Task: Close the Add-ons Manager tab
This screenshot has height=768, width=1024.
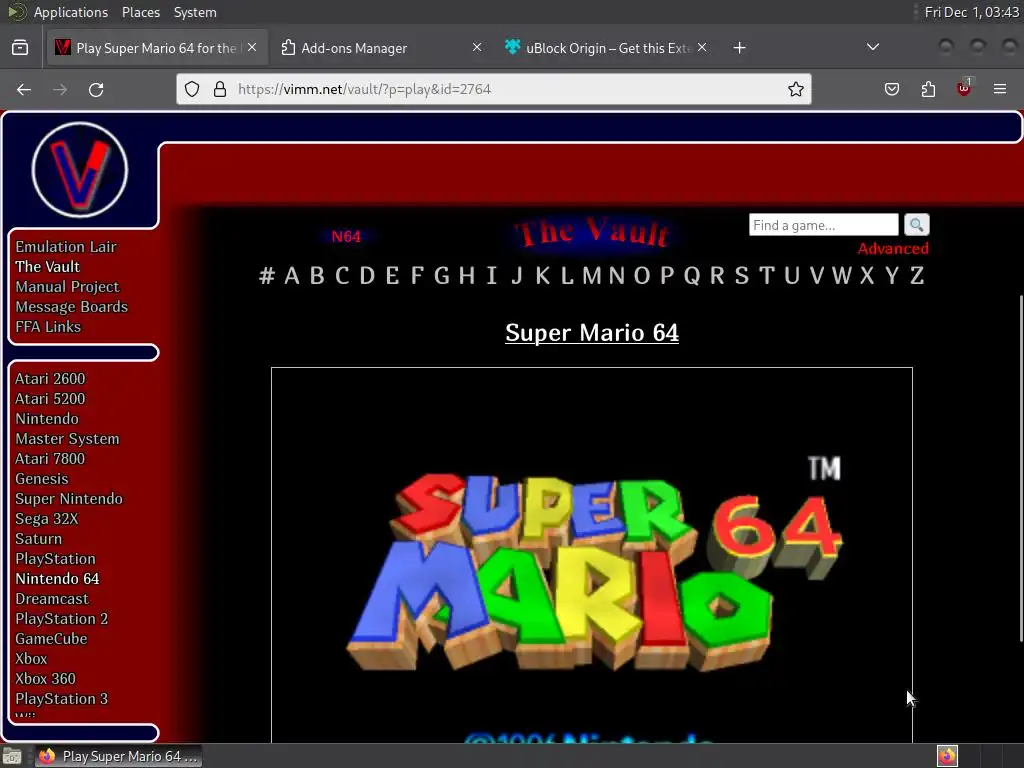Action: point(477,47)
